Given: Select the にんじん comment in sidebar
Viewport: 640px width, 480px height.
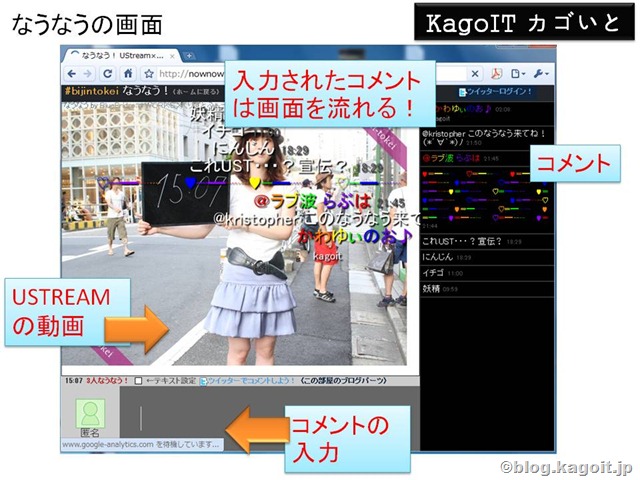Looking at the screenshot, I should click(487, 257).
